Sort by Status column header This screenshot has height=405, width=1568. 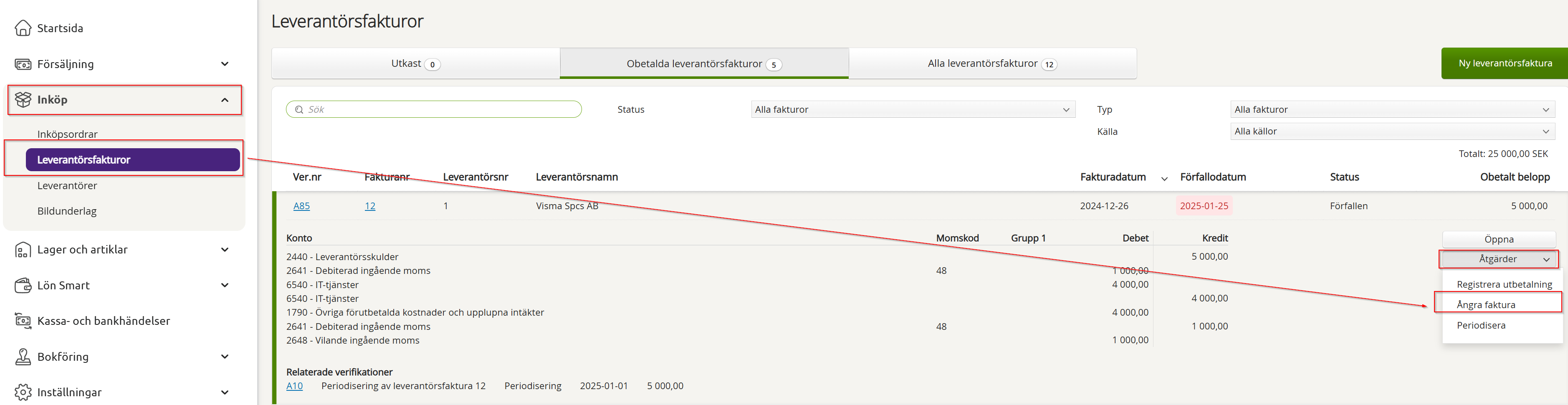tap(1344, 177)
